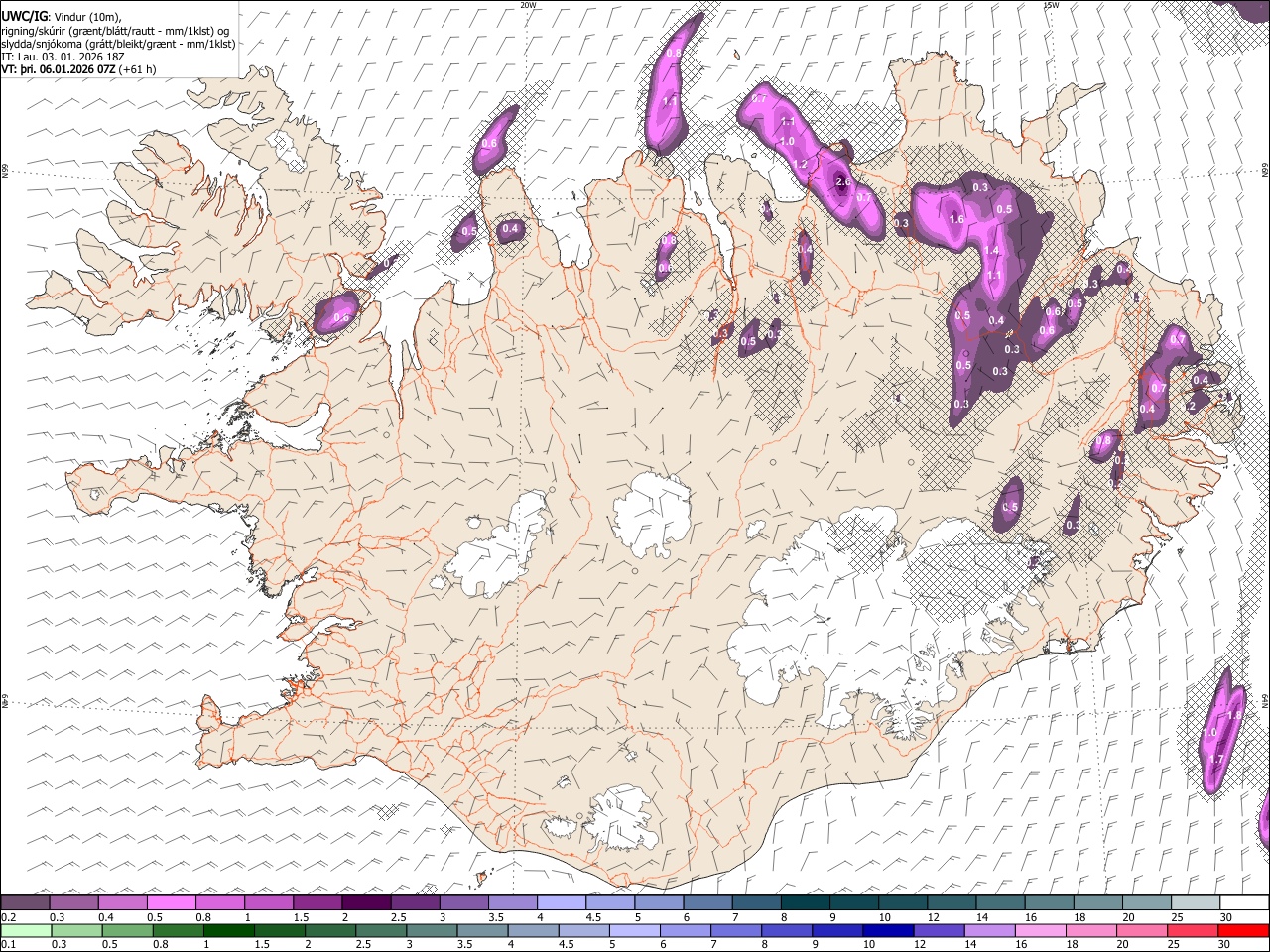
Task: Pick the bright red swatch ending the lower scale
Action: click(1244, 930)
